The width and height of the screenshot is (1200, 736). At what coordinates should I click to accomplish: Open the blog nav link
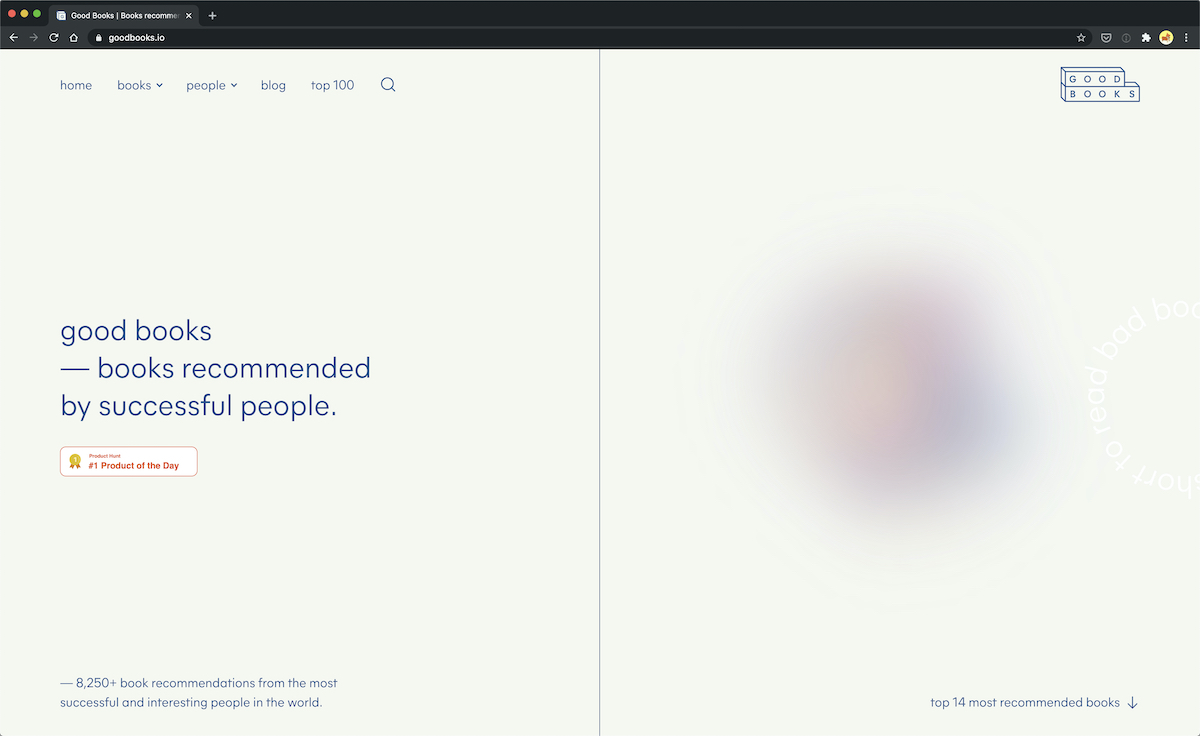[273, 85]
